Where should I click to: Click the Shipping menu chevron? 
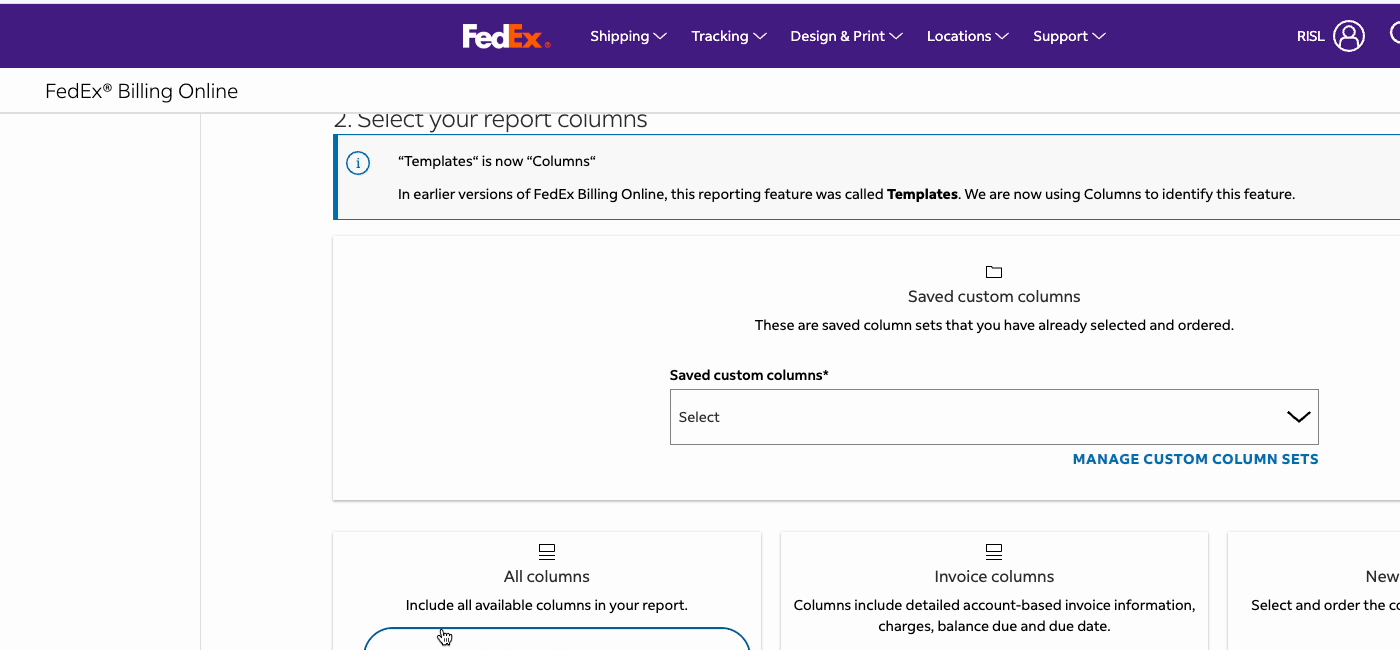point(660,36)
